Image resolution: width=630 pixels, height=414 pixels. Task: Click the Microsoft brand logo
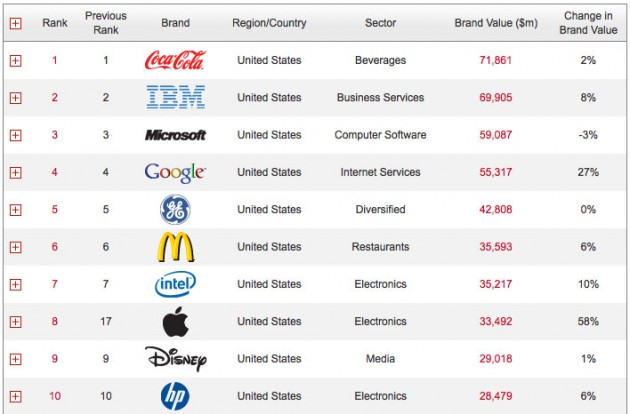pos(175,135)
